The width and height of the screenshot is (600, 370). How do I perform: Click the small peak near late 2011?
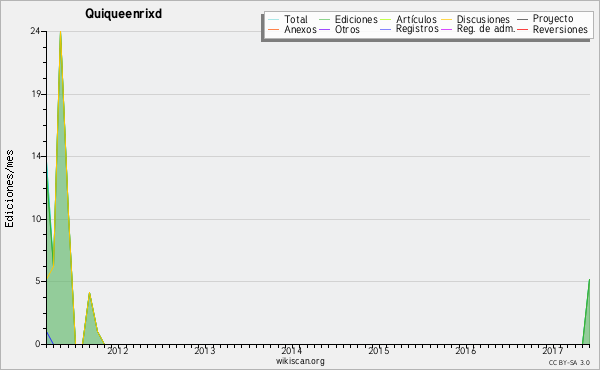89,294
